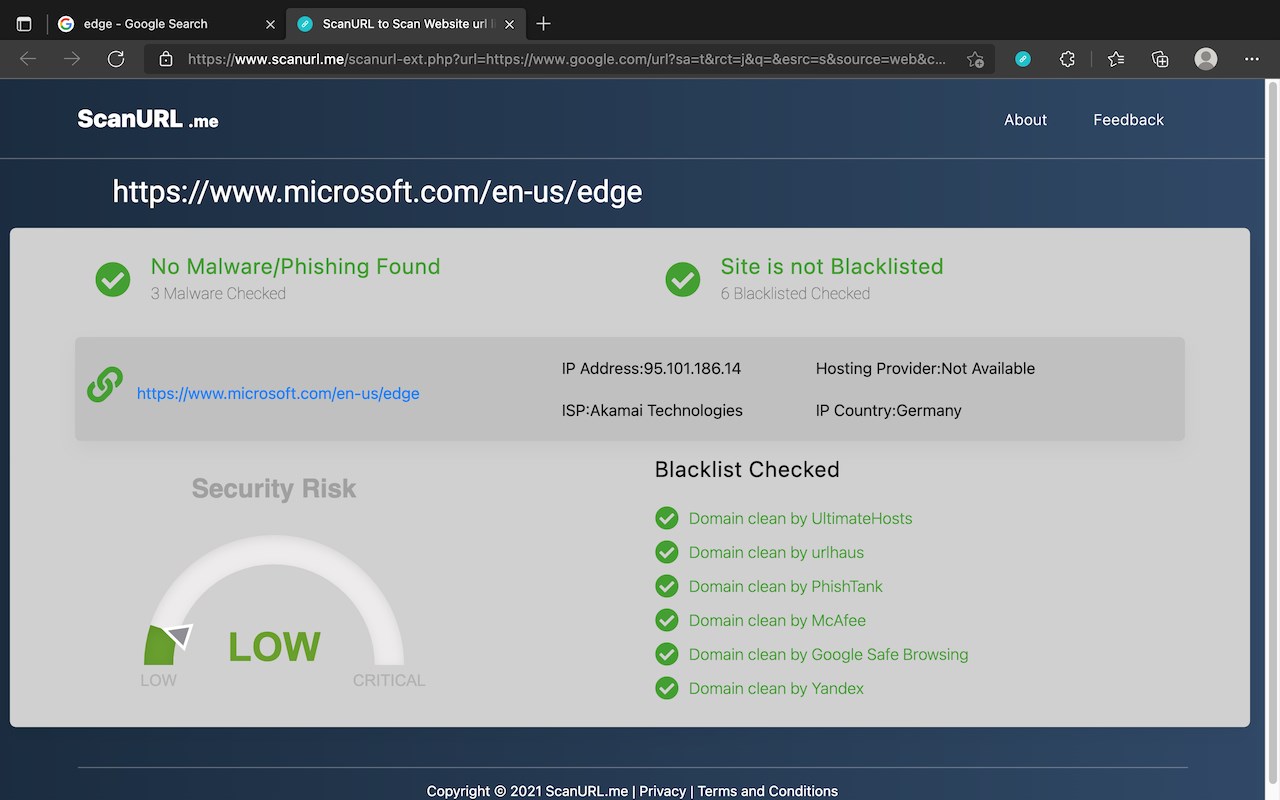
Task: Click the green chain link icon
Action: point(105,385)
